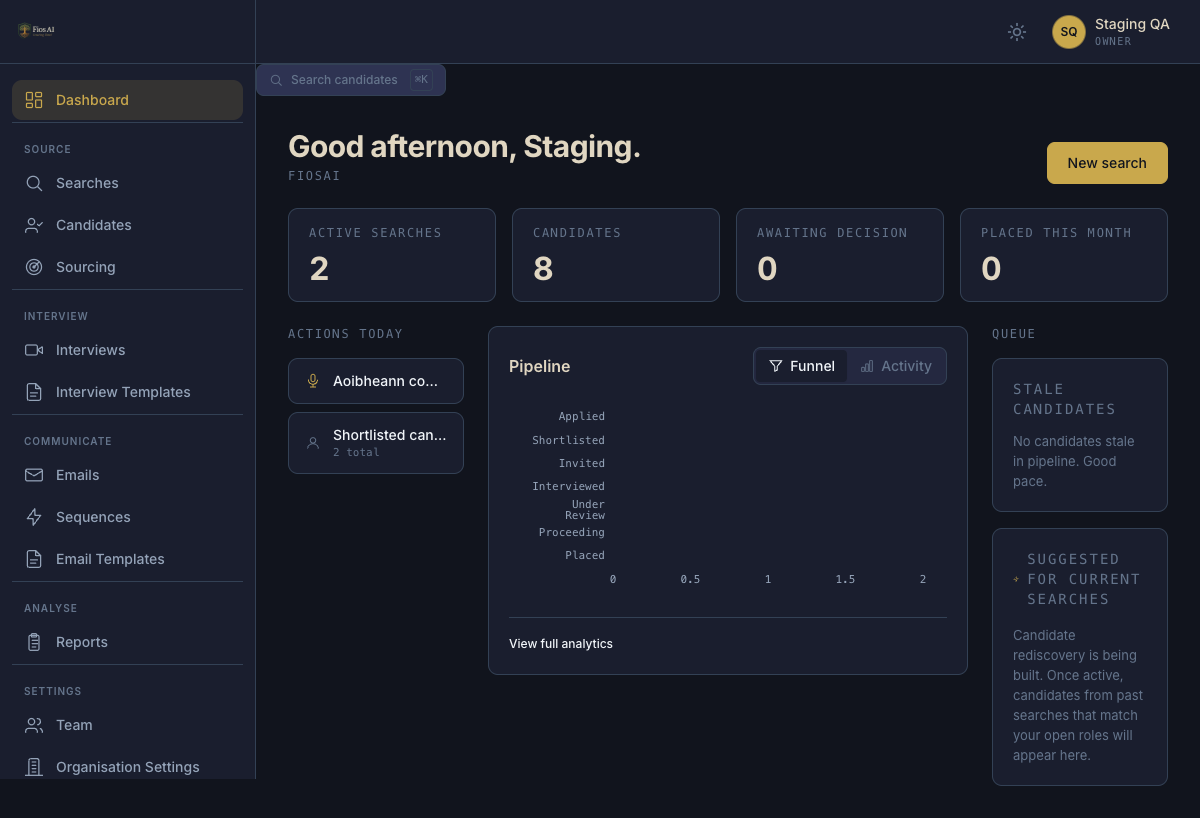Switch Pipeline to Funnel tab
This screenshot has height=818, width=1200.
802,366
